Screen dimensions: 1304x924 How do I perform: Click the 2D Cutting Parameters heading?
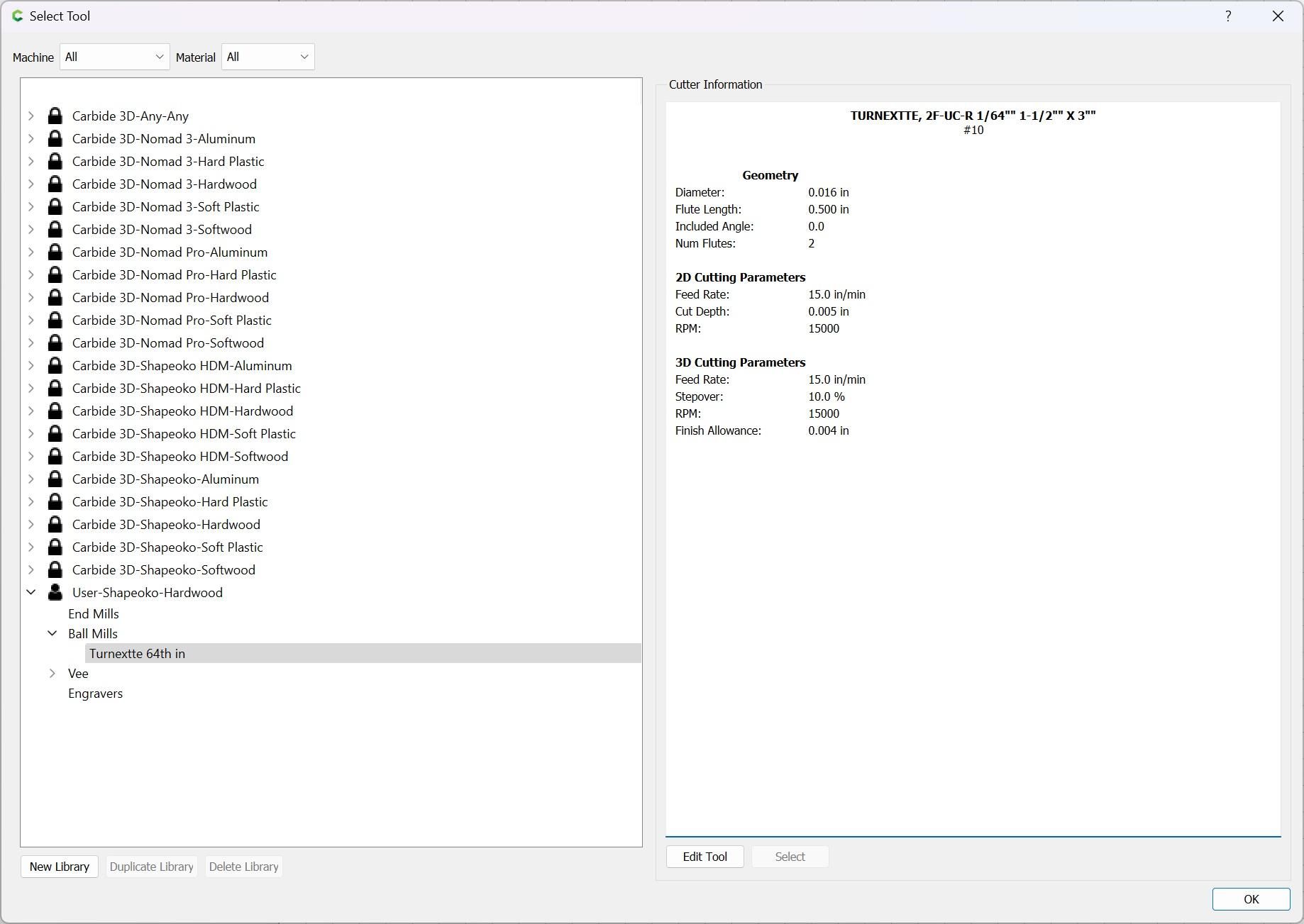740,277
